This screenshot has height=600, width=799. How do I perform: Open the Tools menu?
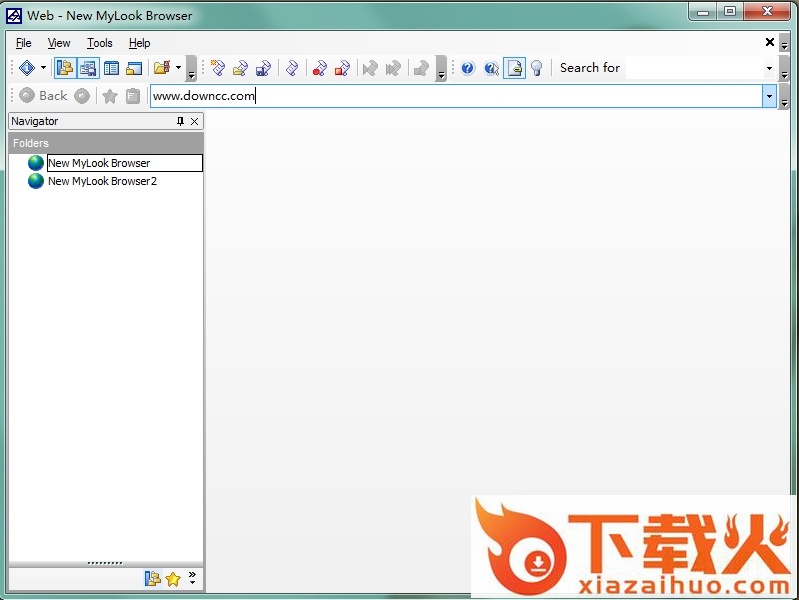pos(100,43)
